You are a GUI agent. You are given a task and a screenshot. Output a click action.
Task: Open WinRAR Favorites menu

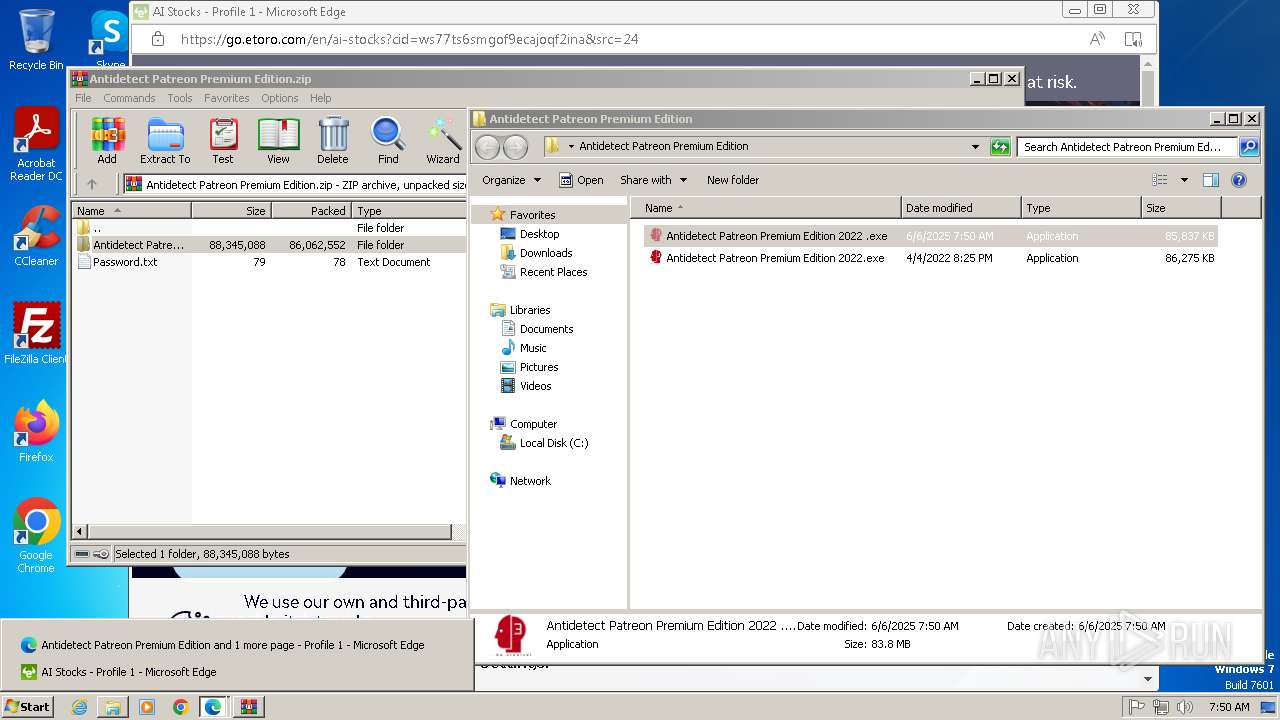pos(227,98)
